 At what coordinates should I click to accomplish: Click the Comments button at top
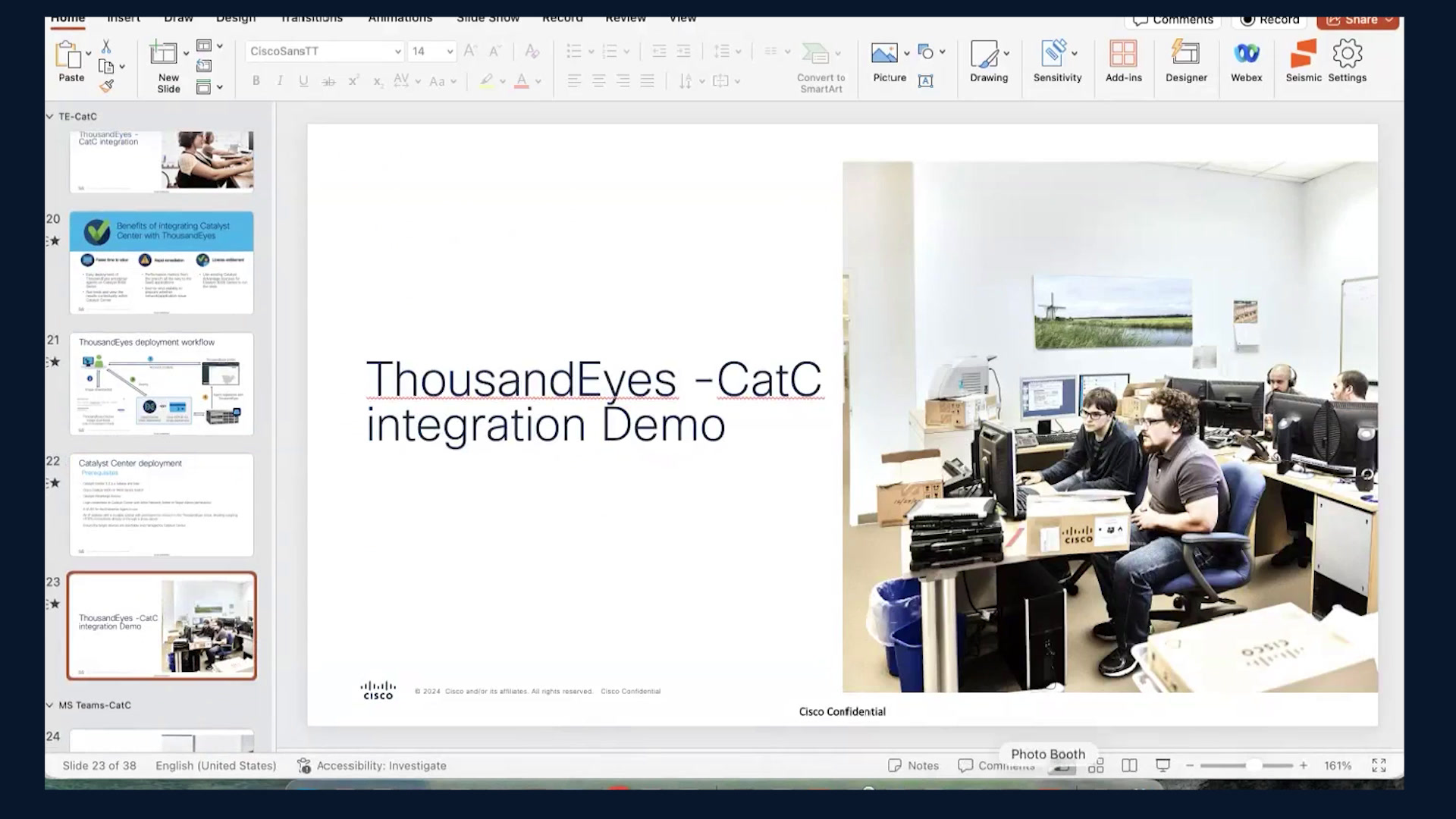tap(1172, 20)
